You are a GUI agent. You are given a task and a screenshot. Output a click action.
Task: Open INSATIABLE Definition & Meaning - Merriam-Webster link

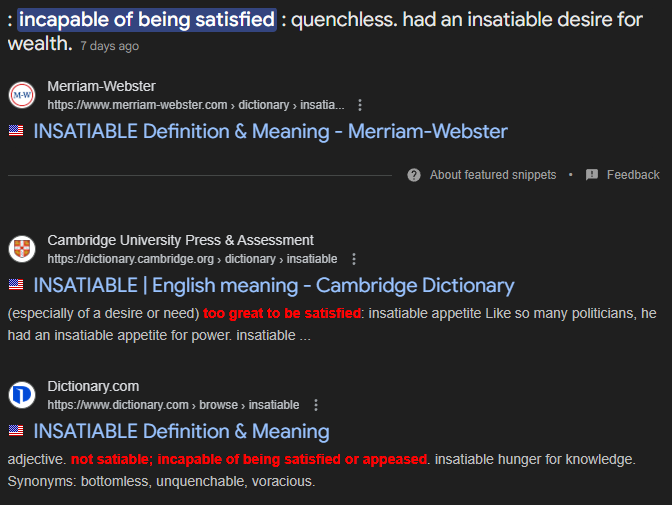click(270, 131)
